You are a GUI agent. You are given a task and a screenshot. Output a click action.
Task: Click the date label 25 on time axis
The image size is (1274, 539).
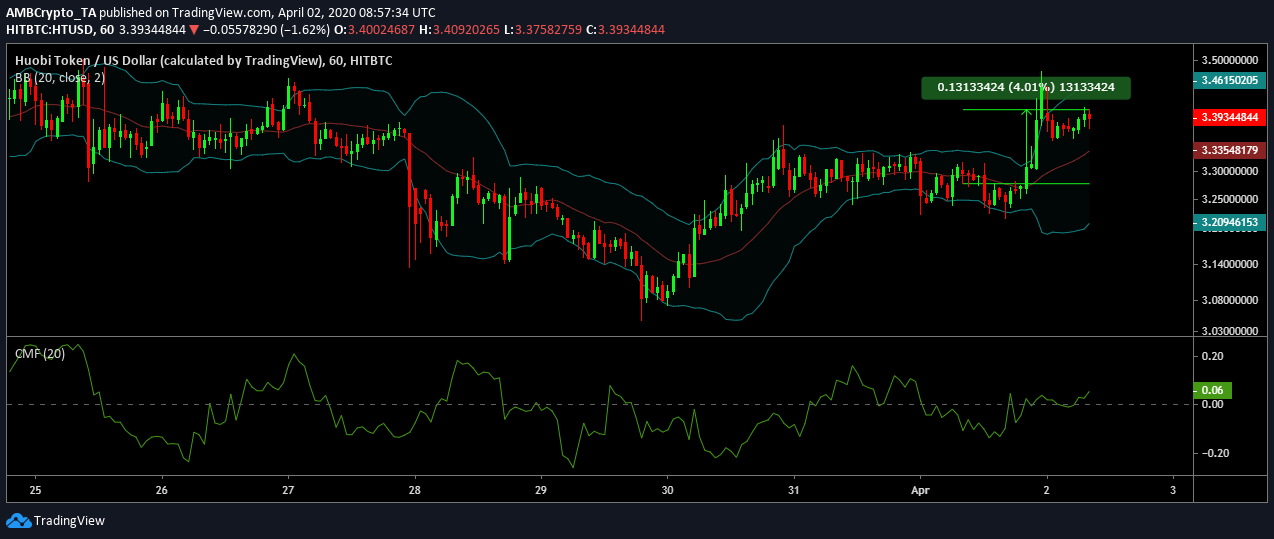pos(35,491)
